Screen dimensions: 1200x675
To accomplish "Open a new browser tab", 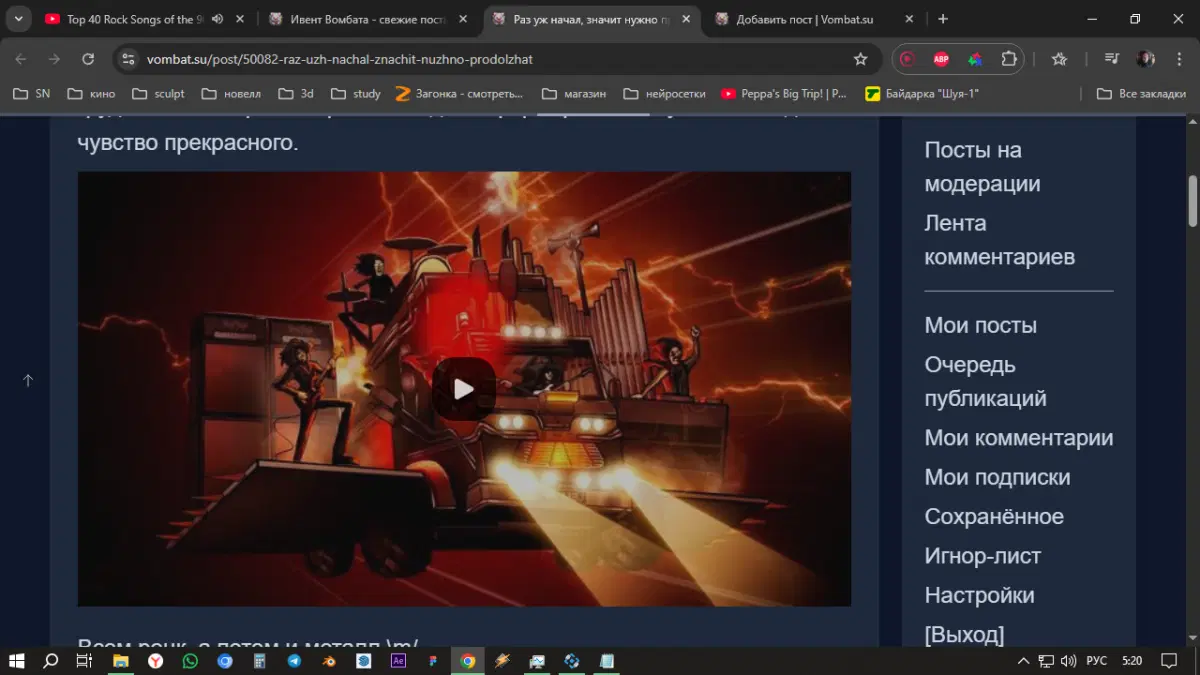I will (942, 19).
